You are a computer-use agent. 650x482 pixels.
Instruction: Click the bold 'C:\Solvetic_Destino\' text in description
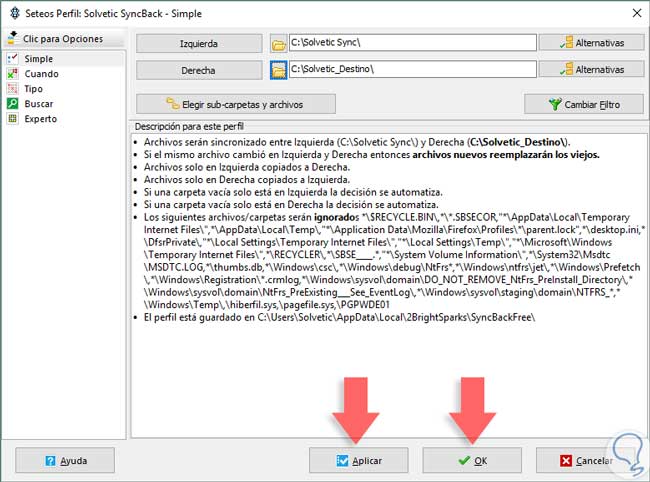click(x=518, y=142)
